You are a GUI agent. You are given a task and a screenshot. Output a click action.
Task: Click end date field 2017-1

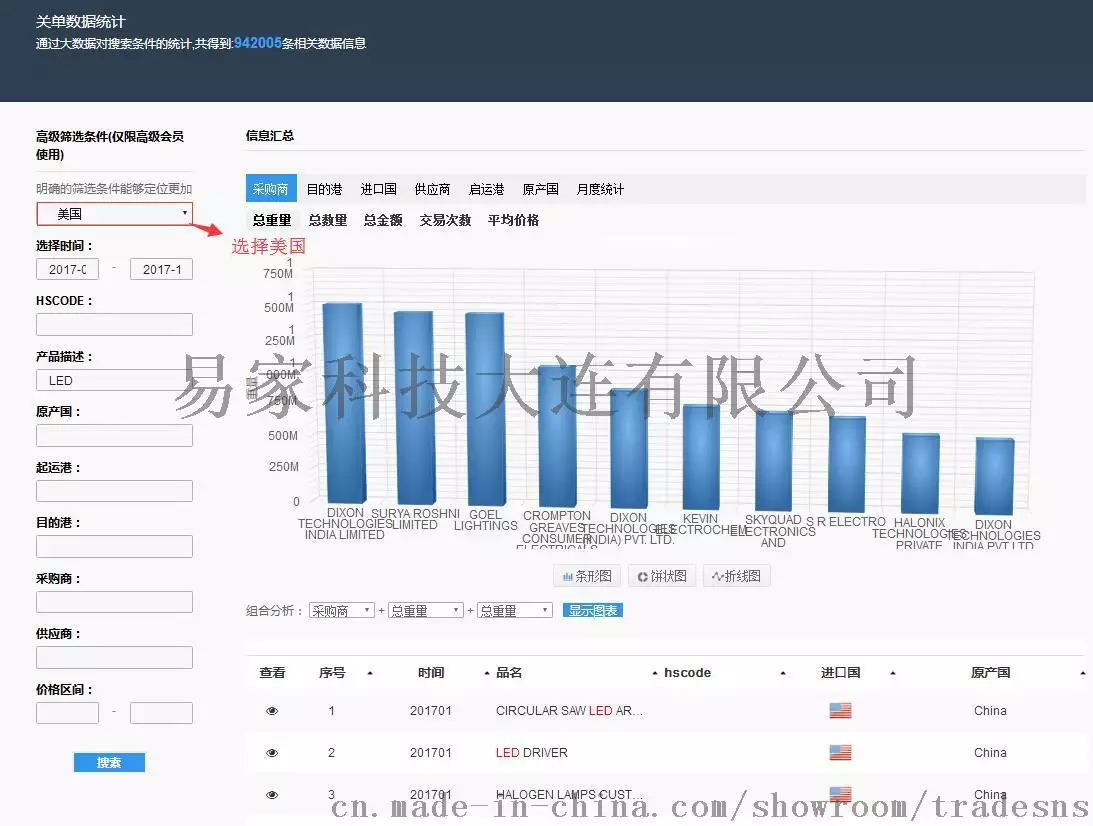(x=161, y=269)
